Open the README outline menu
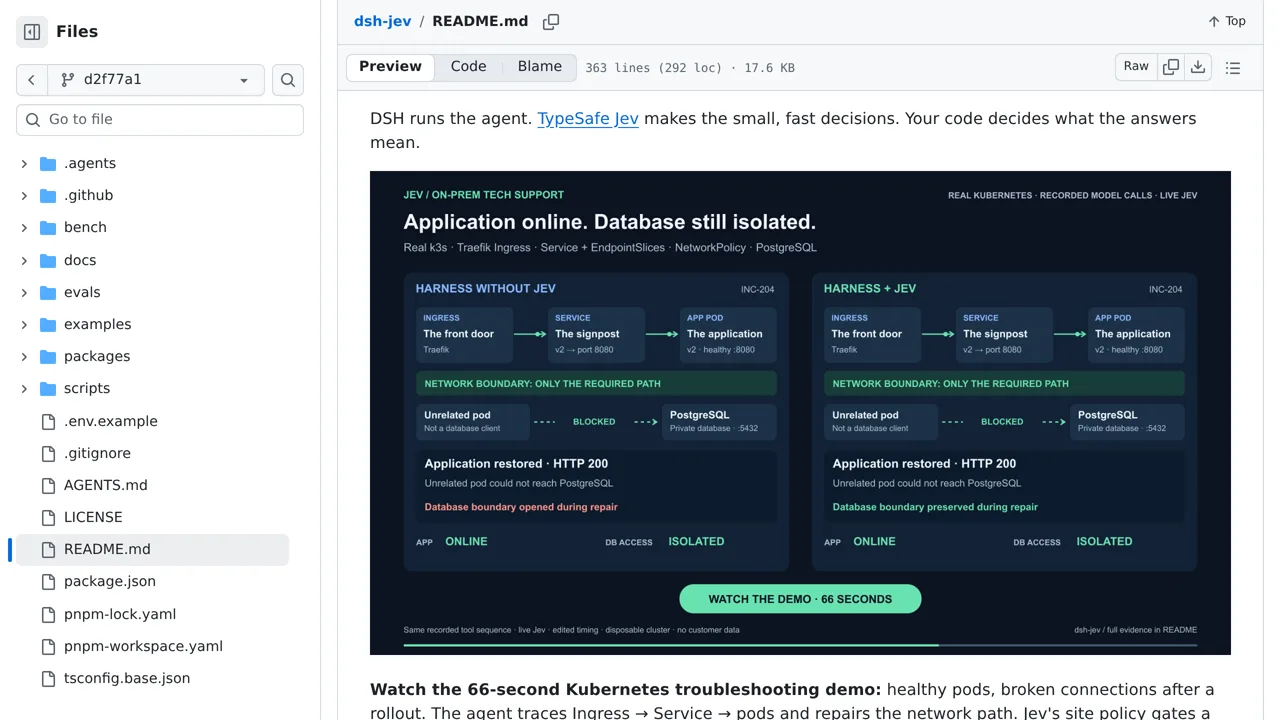 tap(1233, 68)
